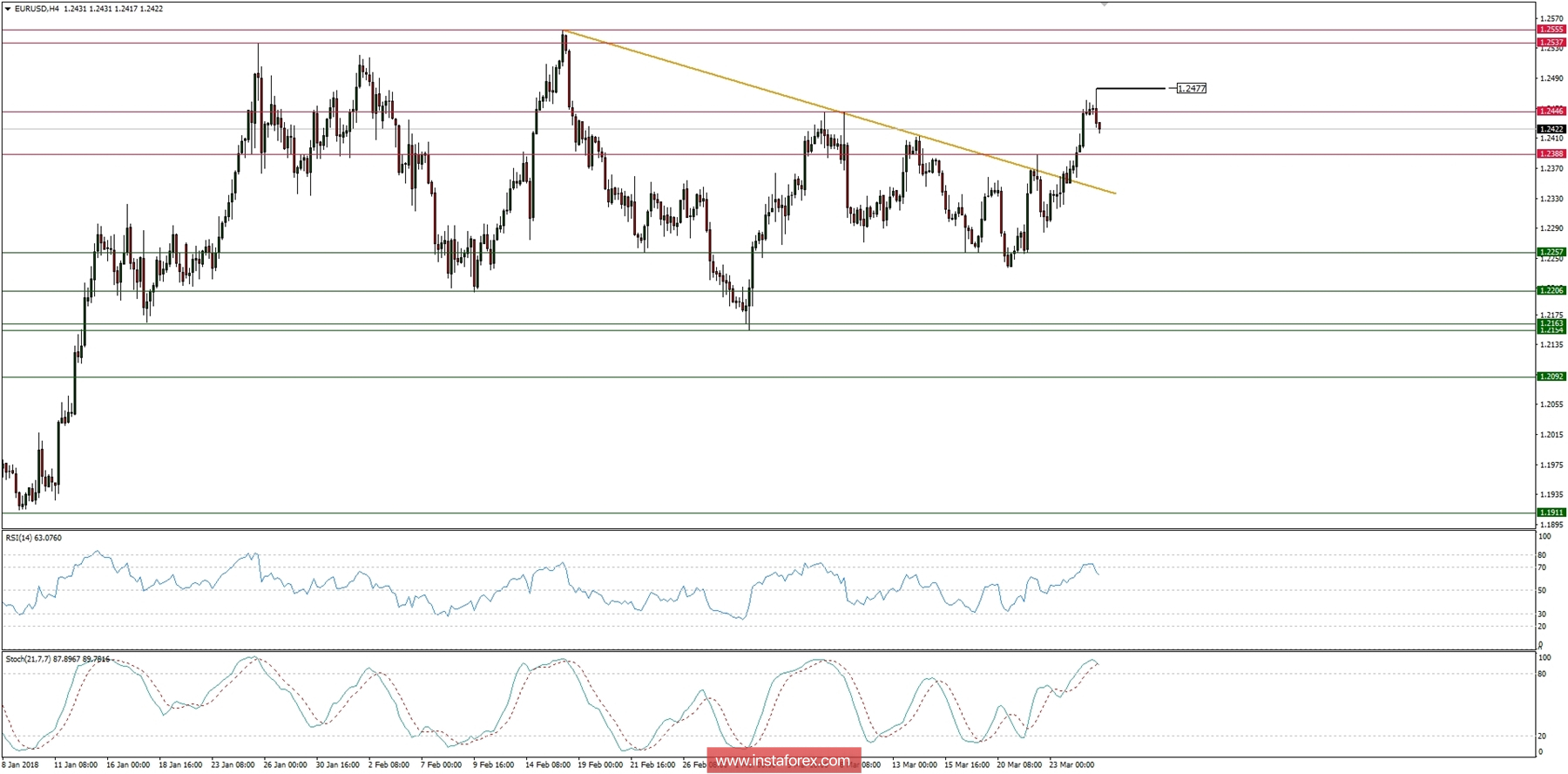Click the 9 Feb 16:00 time label
1568x774 pixels.
(x=493, y=765)
